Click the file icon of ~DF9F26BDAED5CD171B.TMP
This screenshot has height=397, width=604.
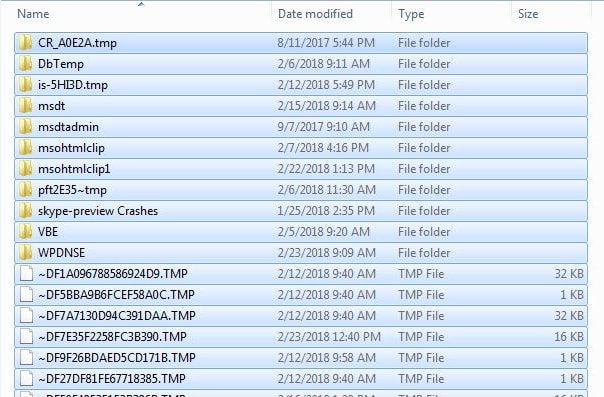[26, 358]
